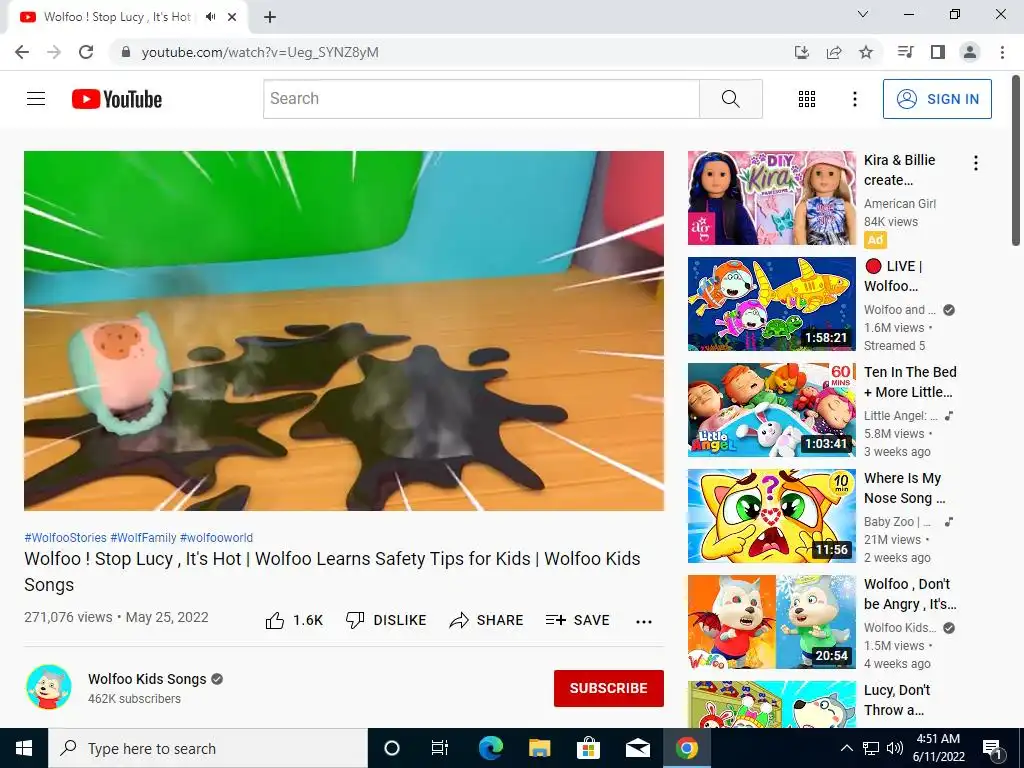The height and width of the screenshot is (768, 1024).
Task: Click the video player to pause
Action: pyautogui.click(x=344, y=331)
